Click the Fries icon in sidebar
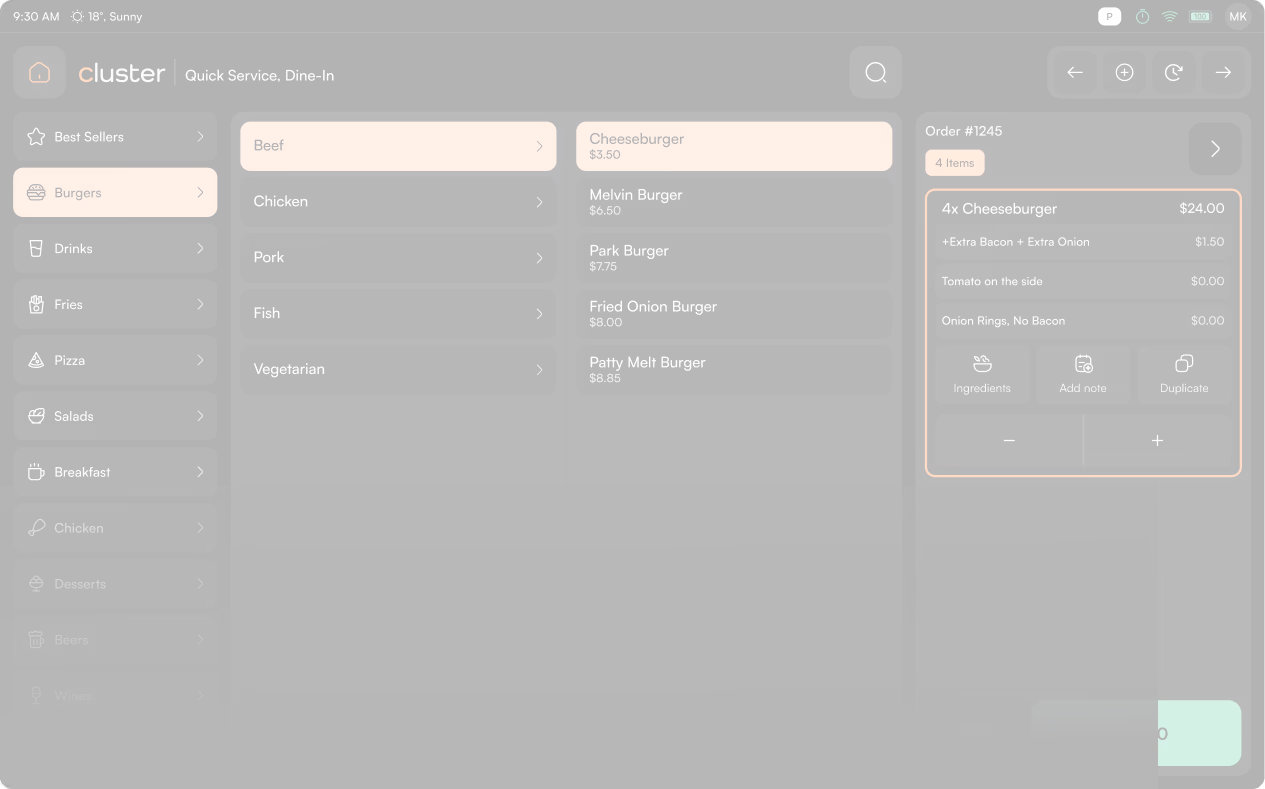This screenshot has width=1265, height=789. tap(36, 305)
